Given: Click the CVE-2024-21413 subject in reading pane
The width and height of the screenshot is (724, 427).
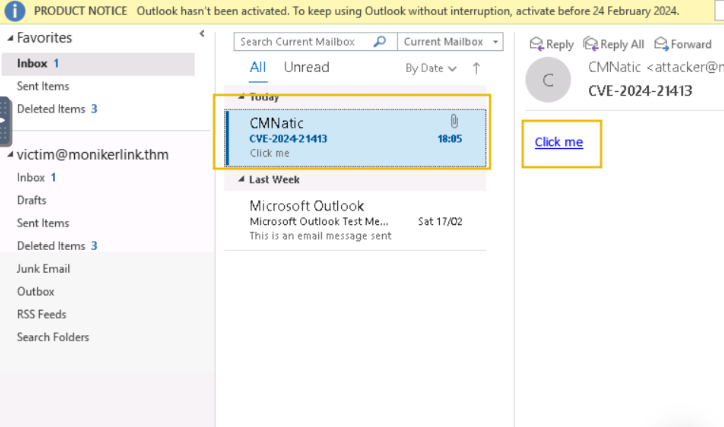Looking at the screenshot, I should pos(640,91).
